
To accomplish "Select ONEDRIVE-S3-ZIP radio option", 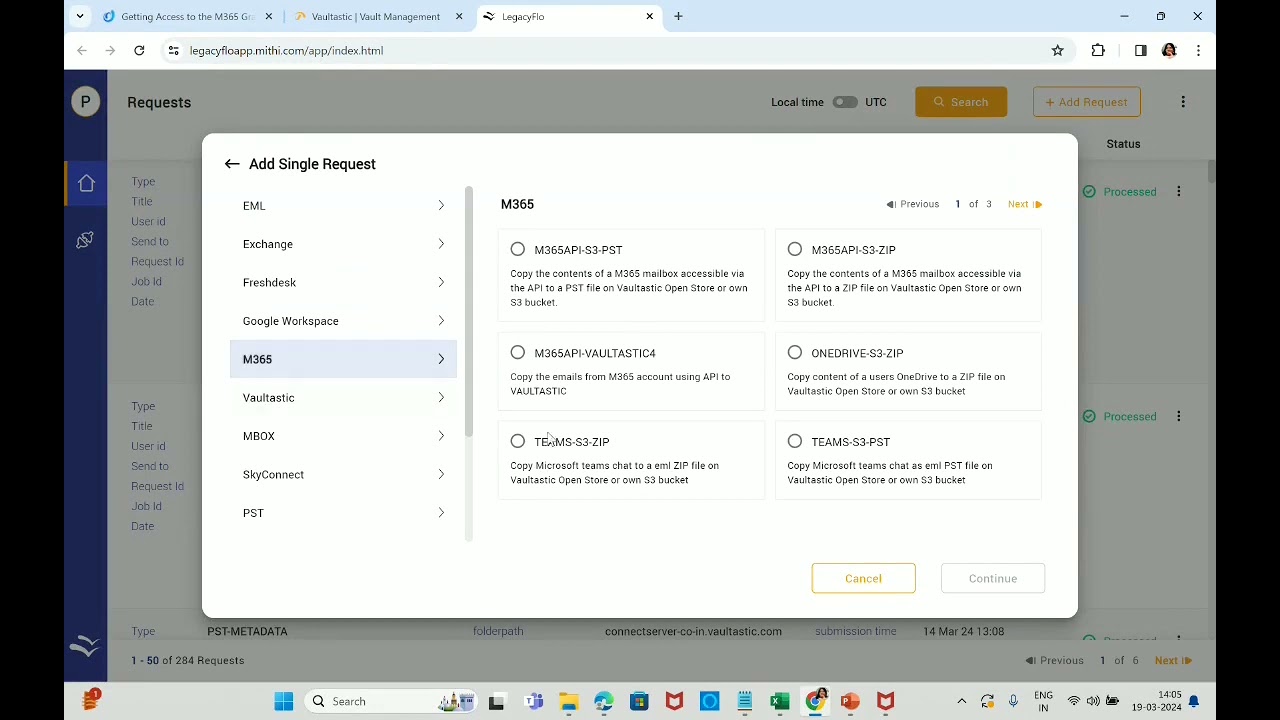I will click(795, 353).
